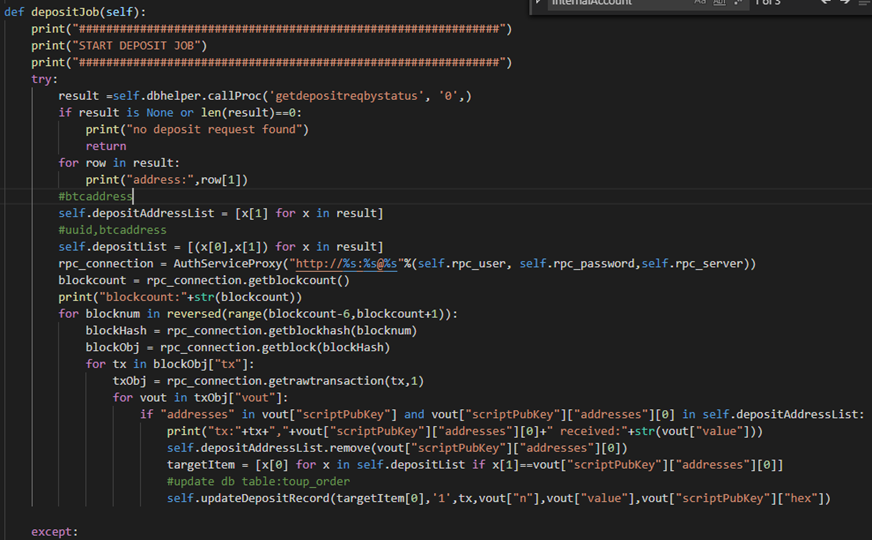Click the "START DEPOSIT JOB" string
872x540 pixels.
coord(136,46)
